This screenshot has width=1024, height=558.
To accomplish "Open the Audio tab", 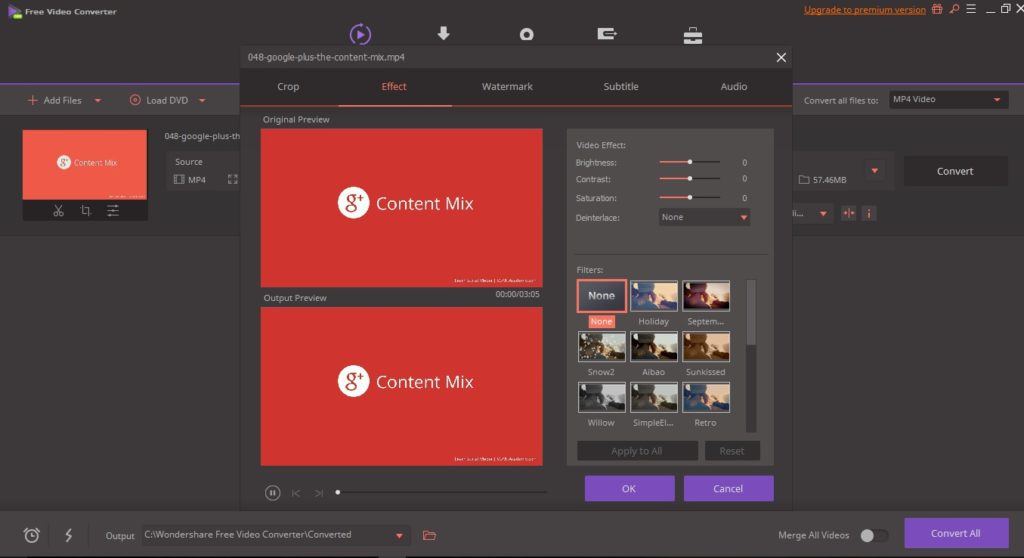I will coord(733,86).
